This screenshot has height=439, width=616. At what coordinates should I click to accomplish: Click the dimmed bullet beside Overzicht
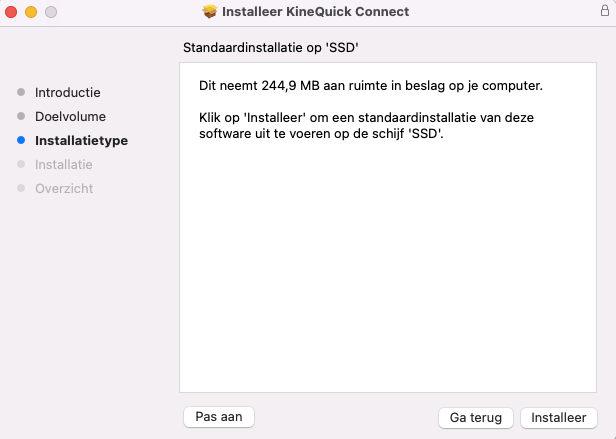pos(21,188)
